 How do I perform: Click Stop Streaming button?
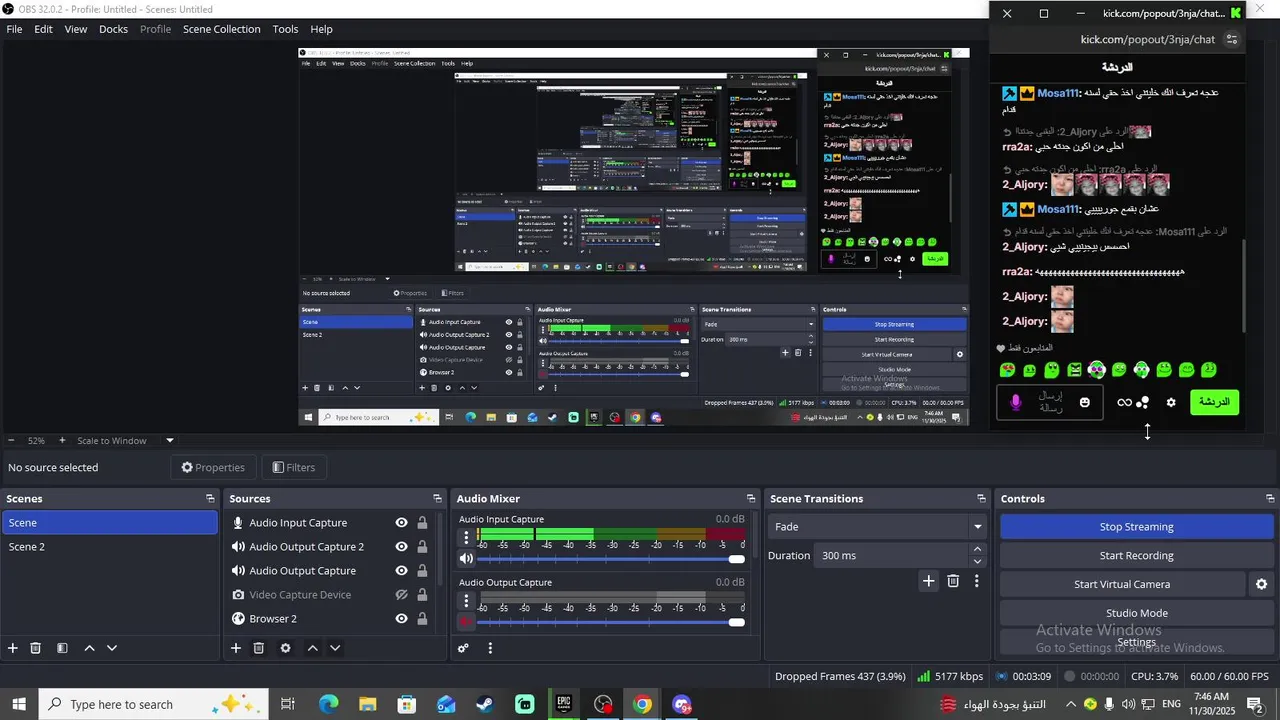1137,527
